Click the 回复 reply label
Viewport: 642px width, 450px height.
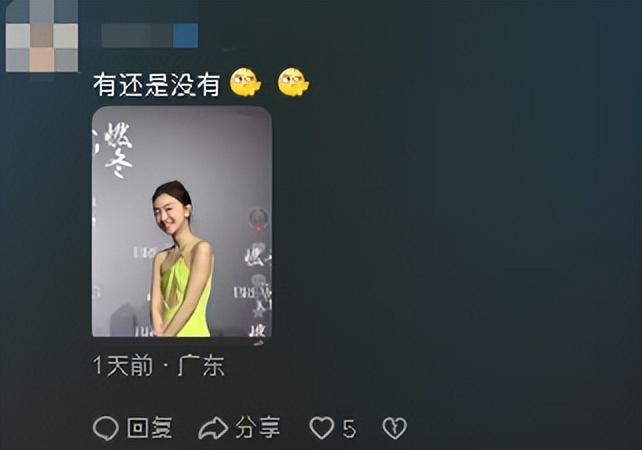pos(149,428)
